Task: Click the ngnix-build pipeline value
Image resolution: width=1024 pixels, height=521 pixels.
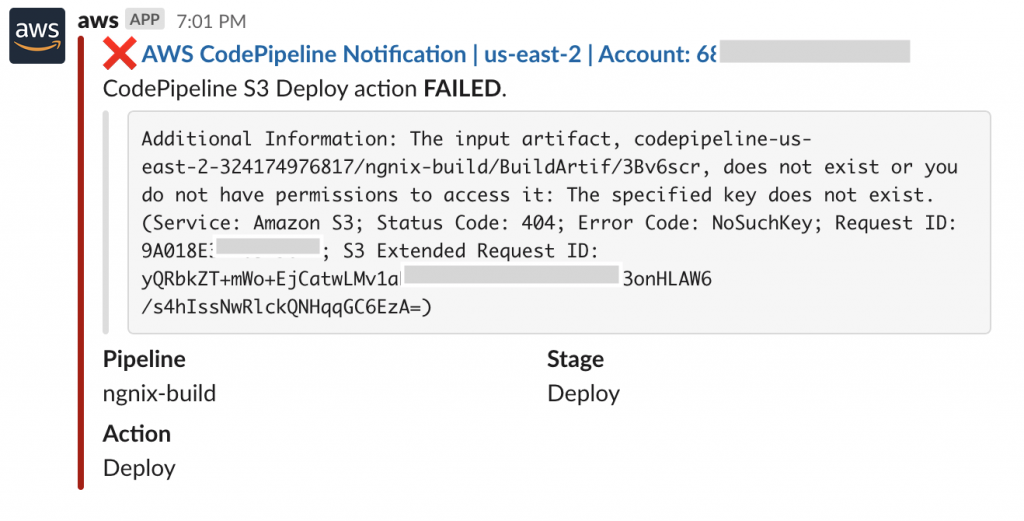Action: (x=159, y=393)
